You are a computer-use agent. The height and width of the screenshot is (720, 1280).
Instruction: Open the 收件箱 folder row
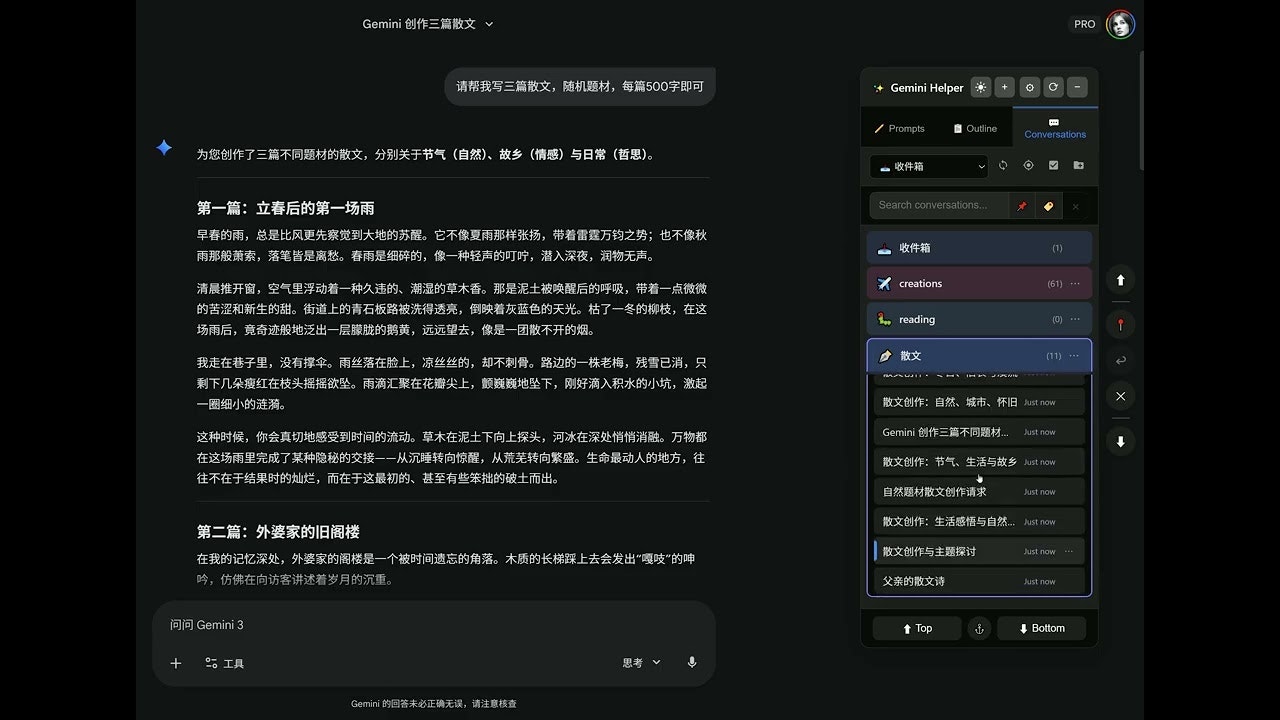pos(979,248)
